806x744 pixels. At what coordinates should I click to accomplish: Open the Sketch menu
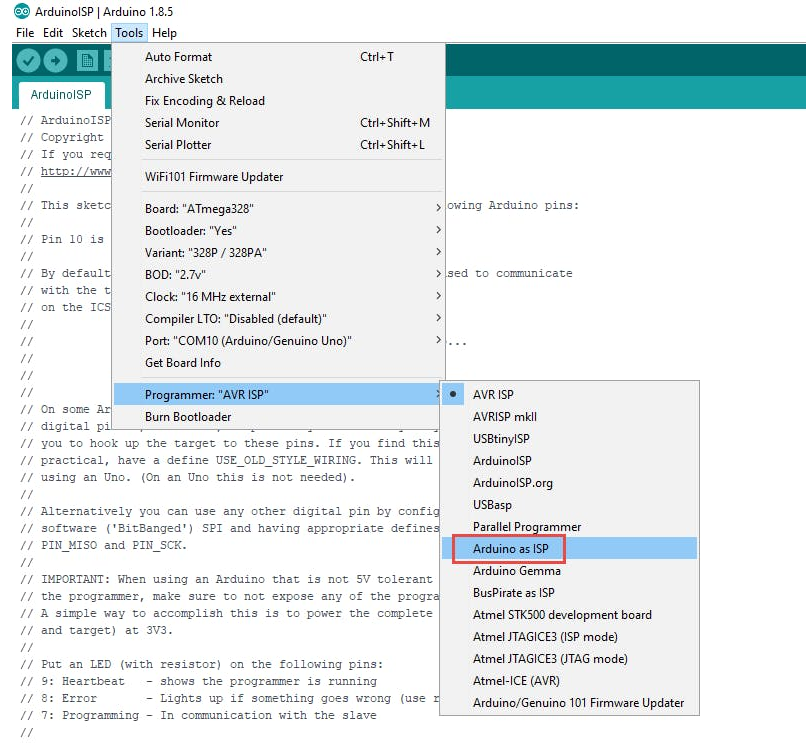[89, 33]
